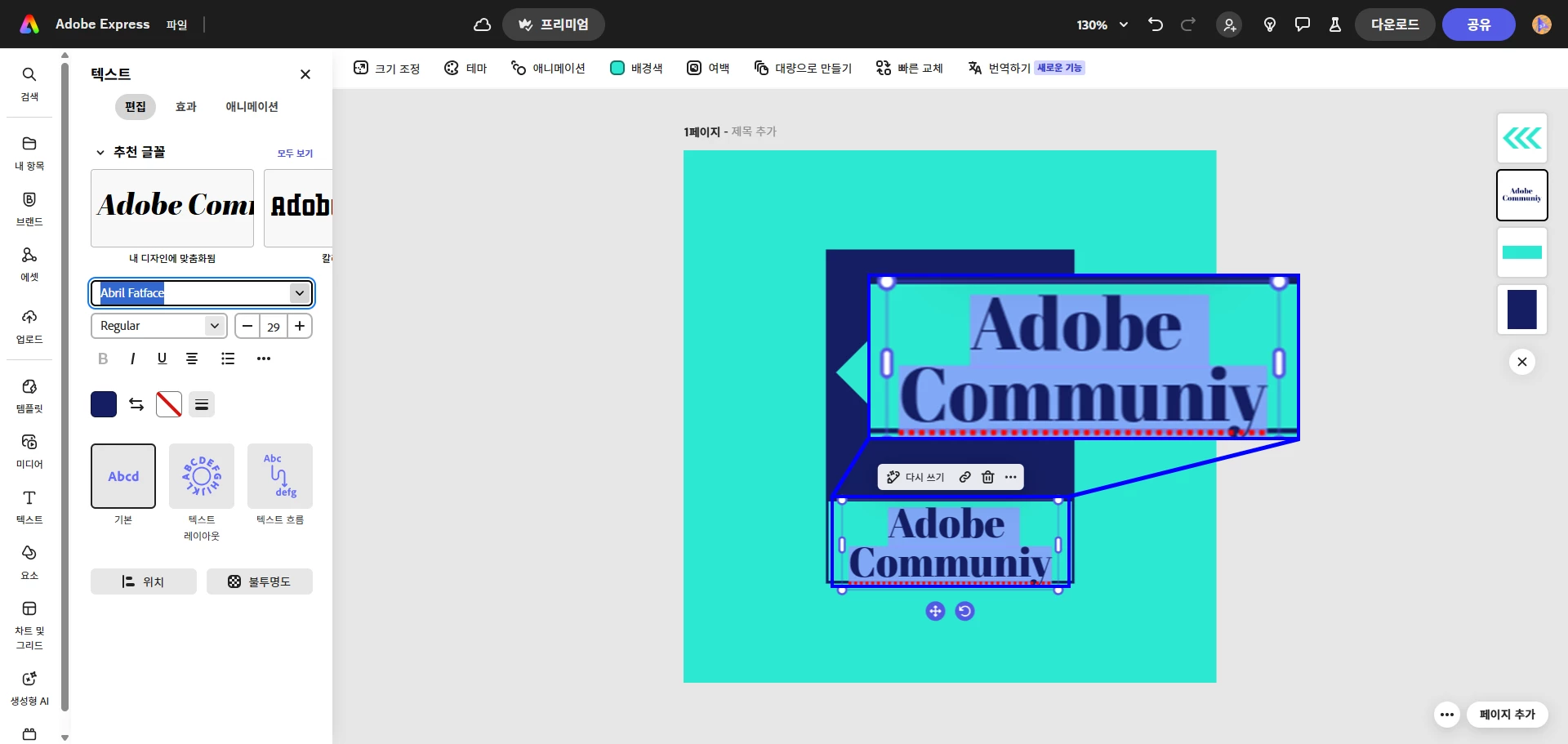Image resolution: width=1568 pixels, height=744 pixels.
Task: Click 번역하기 translate option
Action: tap(999, 68)
